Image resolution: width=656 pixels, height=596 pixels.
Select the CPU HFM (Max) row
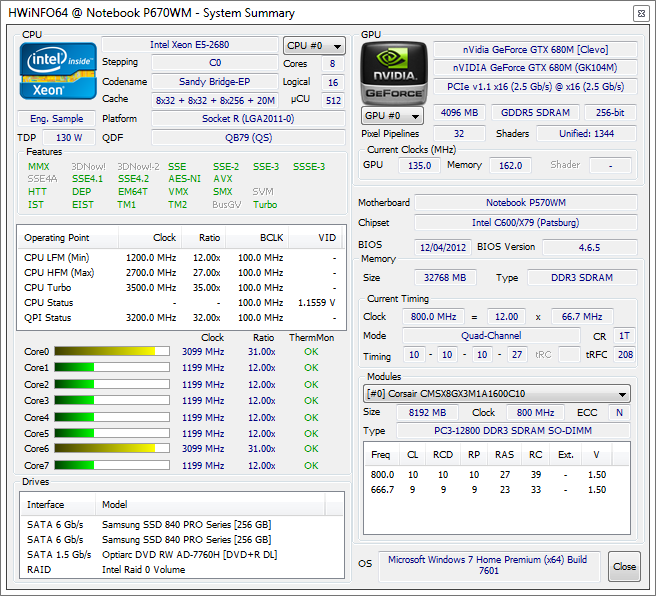181,273
